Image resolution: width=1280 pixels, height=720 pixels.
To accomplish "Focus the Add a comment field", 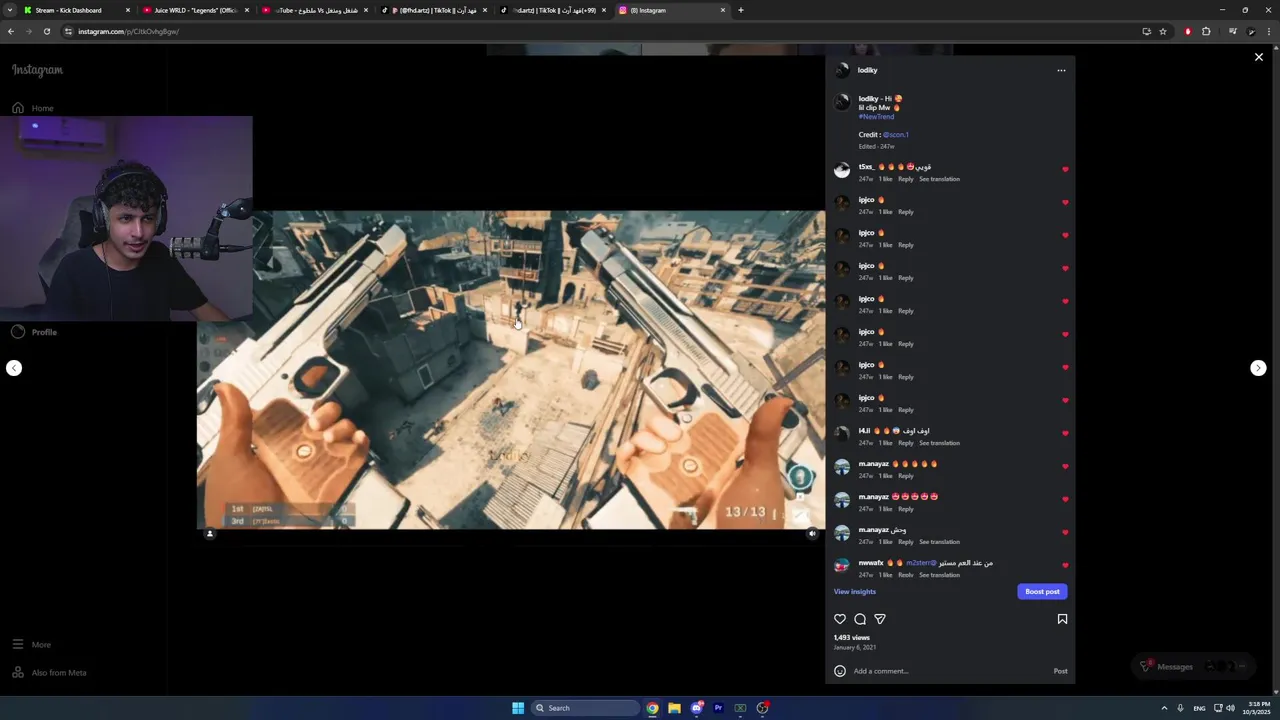I will (x=948, y=671).
